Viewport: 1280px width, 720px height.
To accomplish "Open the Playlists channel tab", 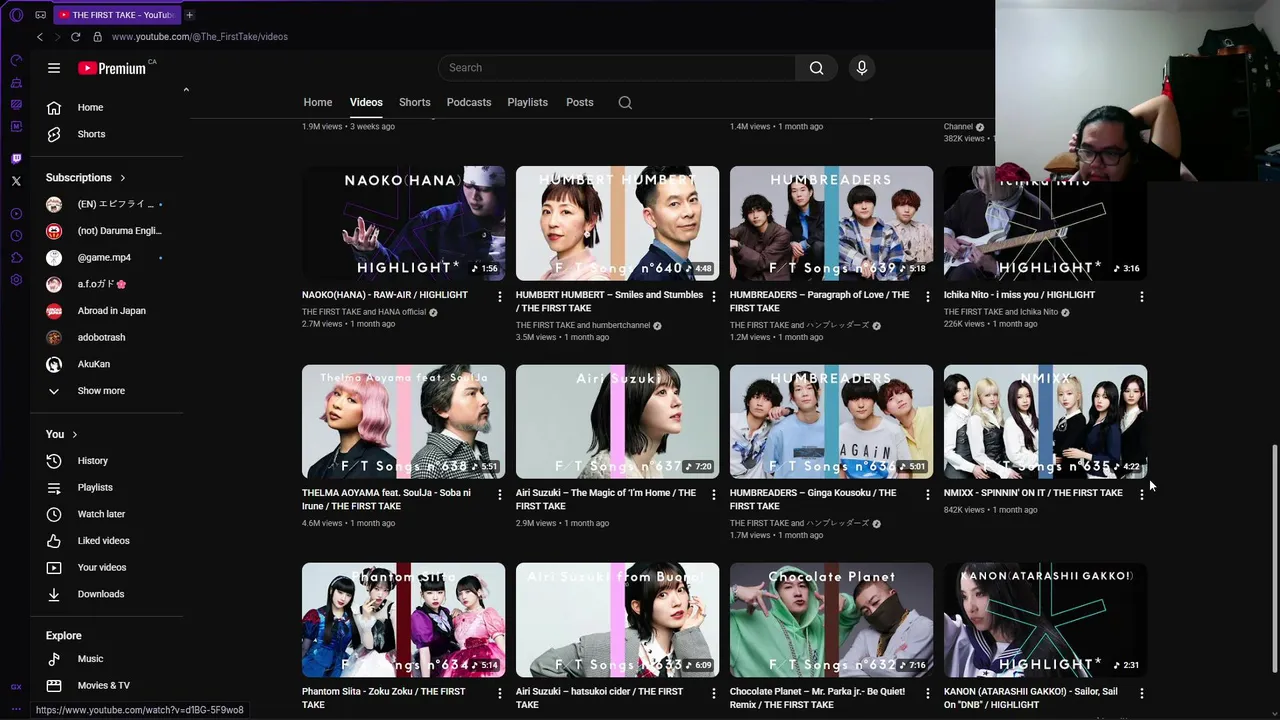I will coord(527,102).
